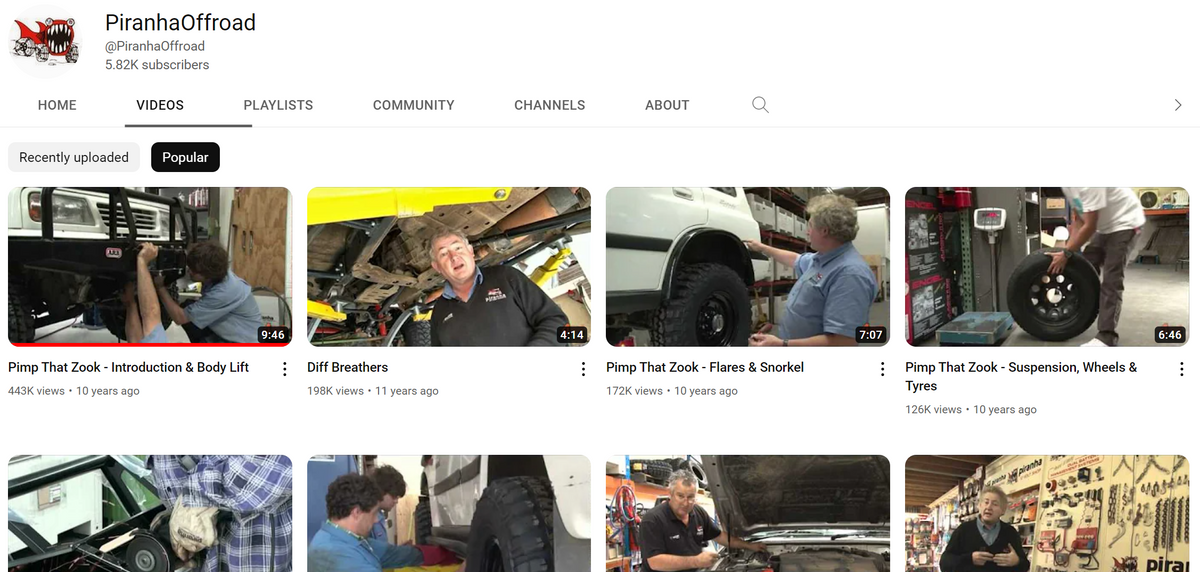Click the 9:46 duration badge

click(x=272, y=335)
